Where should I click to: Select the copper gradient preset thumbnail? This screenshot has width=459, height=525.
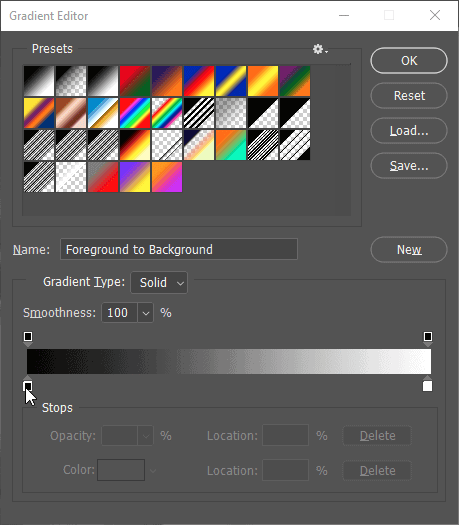(71, 113)
